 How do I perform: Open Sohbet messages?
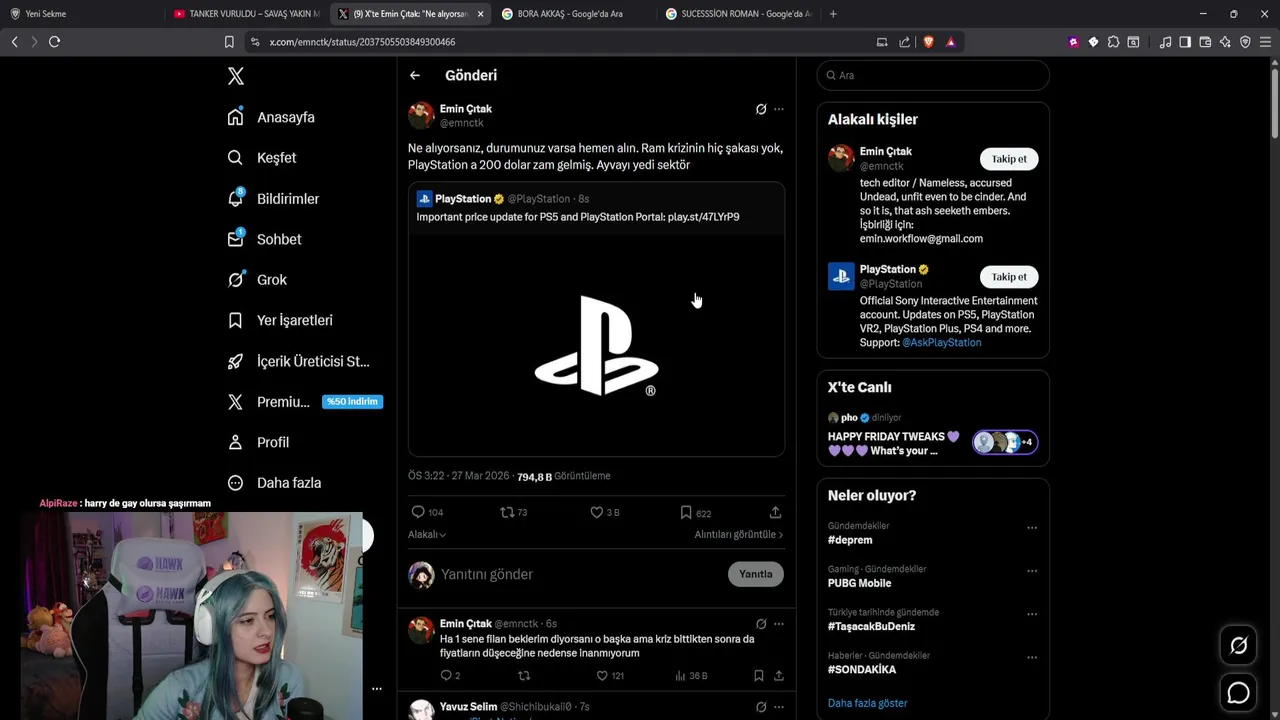tap(264, 239)
